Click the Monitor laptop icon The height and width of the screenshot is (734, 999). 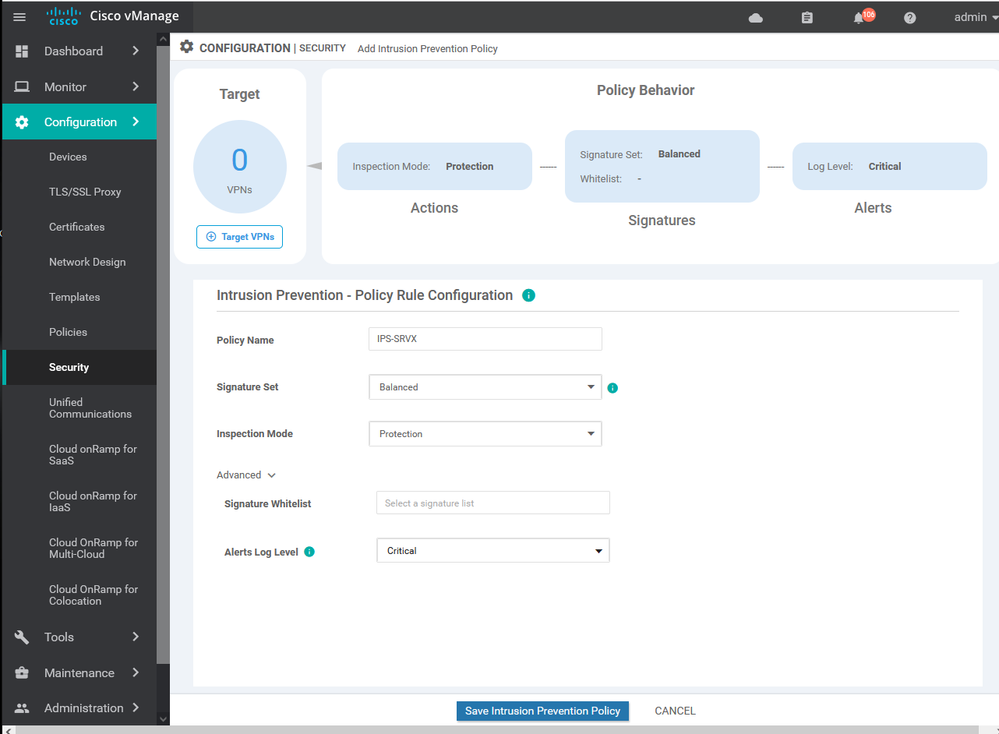coord(22,87)
